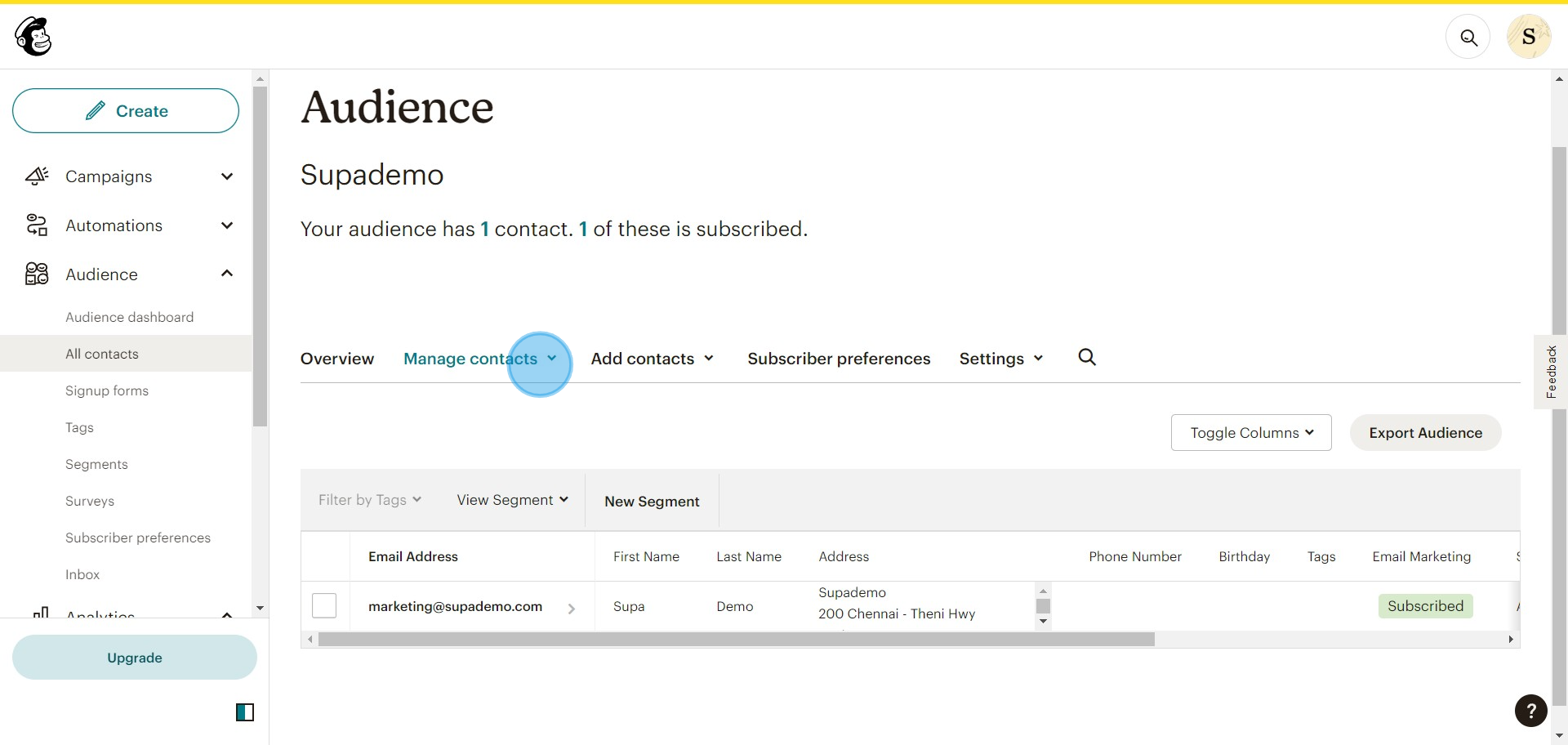Expand the Automations menu chevron
This screenshot has width=1568, height=745.
coord(227,225)
